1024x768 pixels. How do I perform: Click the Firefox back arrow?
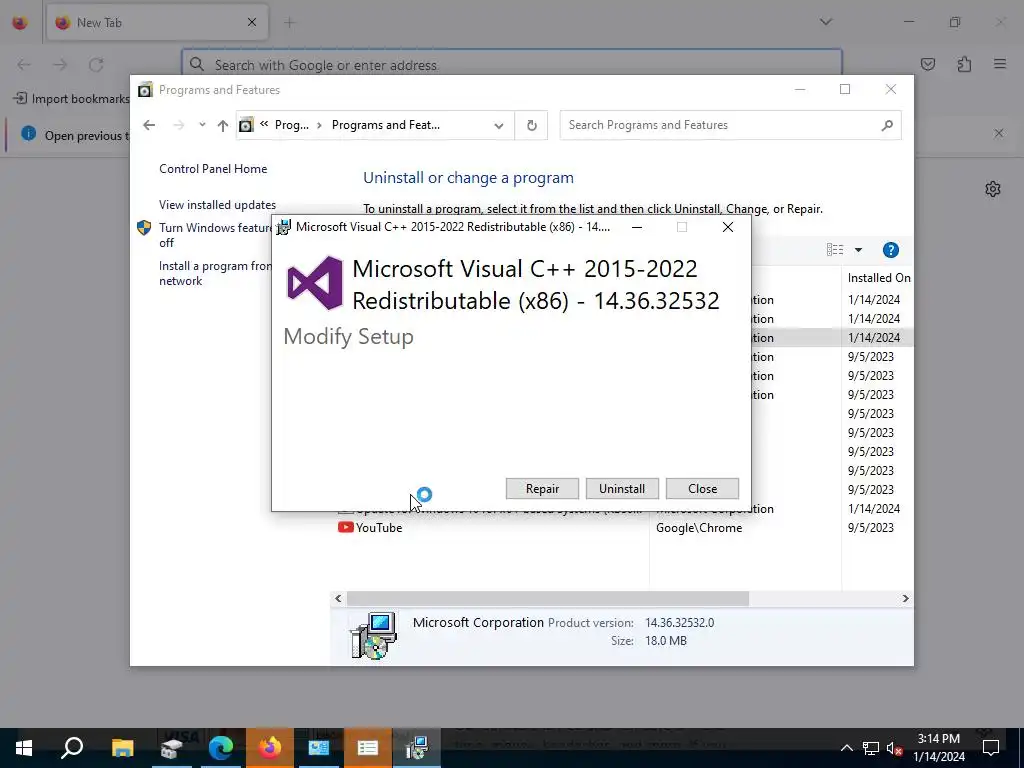pyautogui.click(x=24, y=65)
